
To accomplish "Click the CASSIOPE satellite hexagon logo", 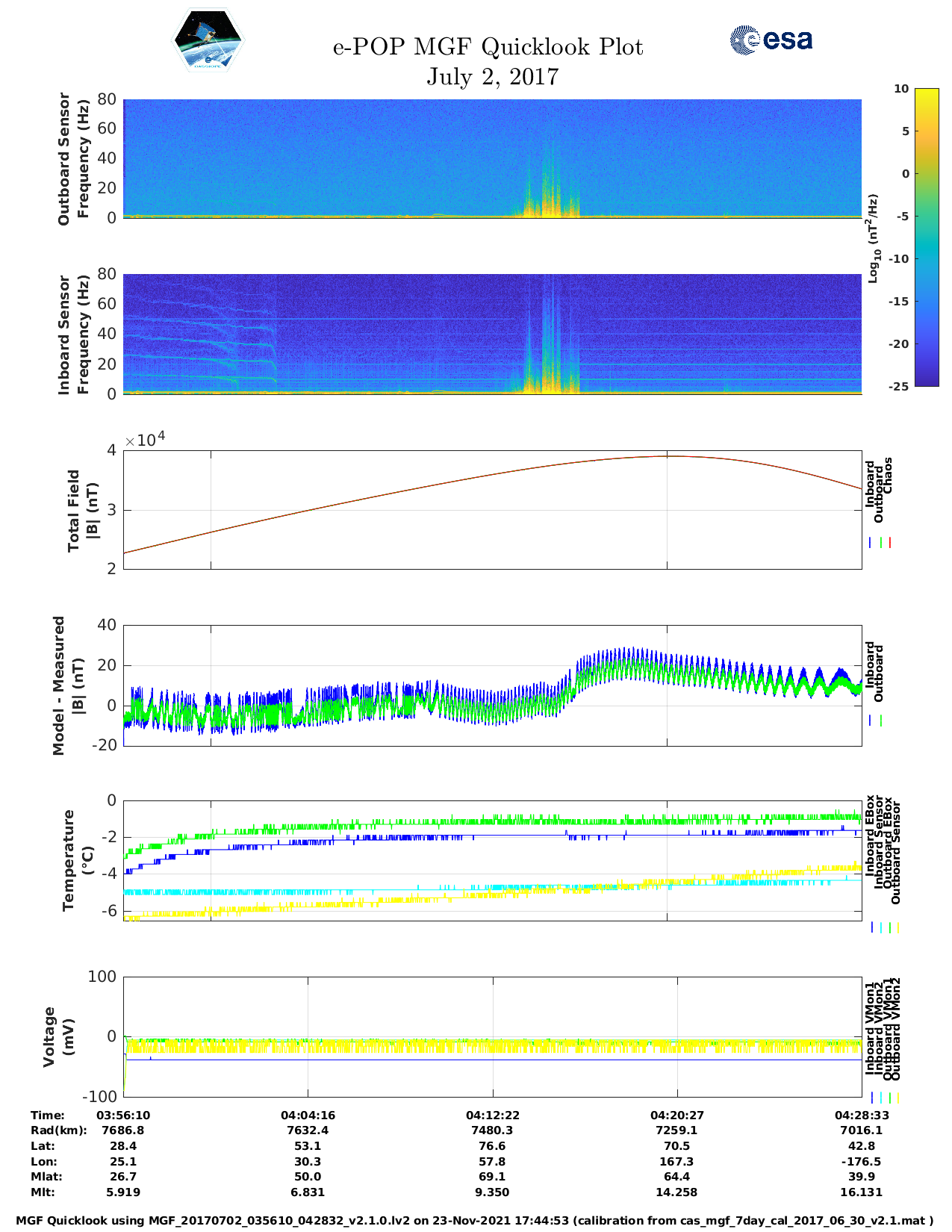I will click(x=208, y=40).
